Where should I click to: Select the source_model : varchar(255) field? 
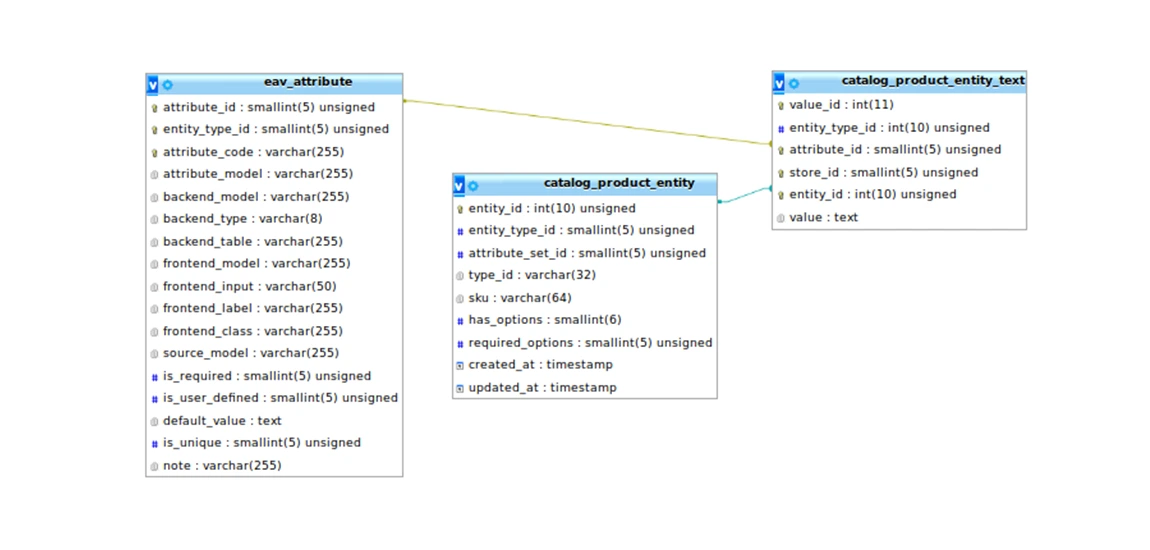click(251, 353)
